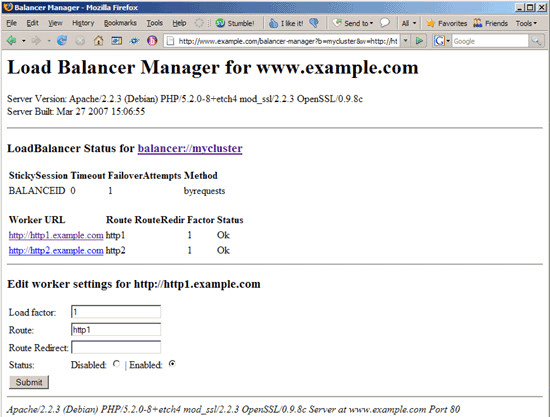The image size is (550, 417).
Task: Open the File menu
Action: tap(12, 23)
